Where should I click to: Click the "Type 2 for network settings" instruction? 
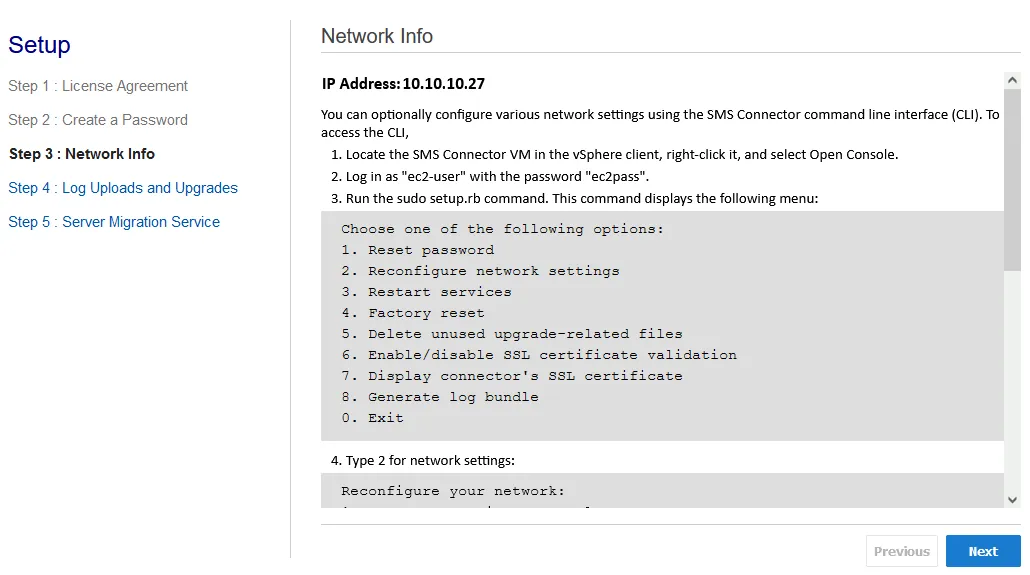click(423, 461)
